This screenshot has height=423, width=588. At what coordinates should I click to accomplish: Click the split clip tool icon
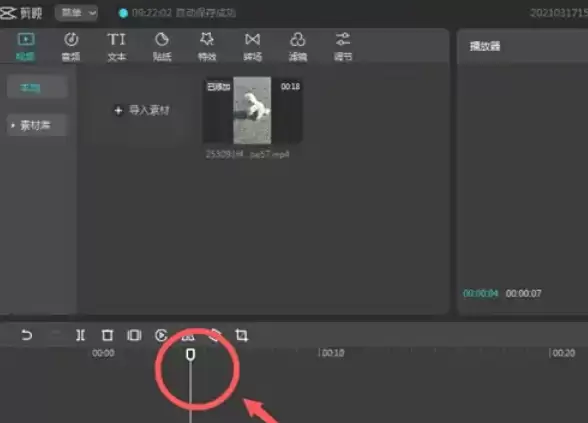coord(80,335)
